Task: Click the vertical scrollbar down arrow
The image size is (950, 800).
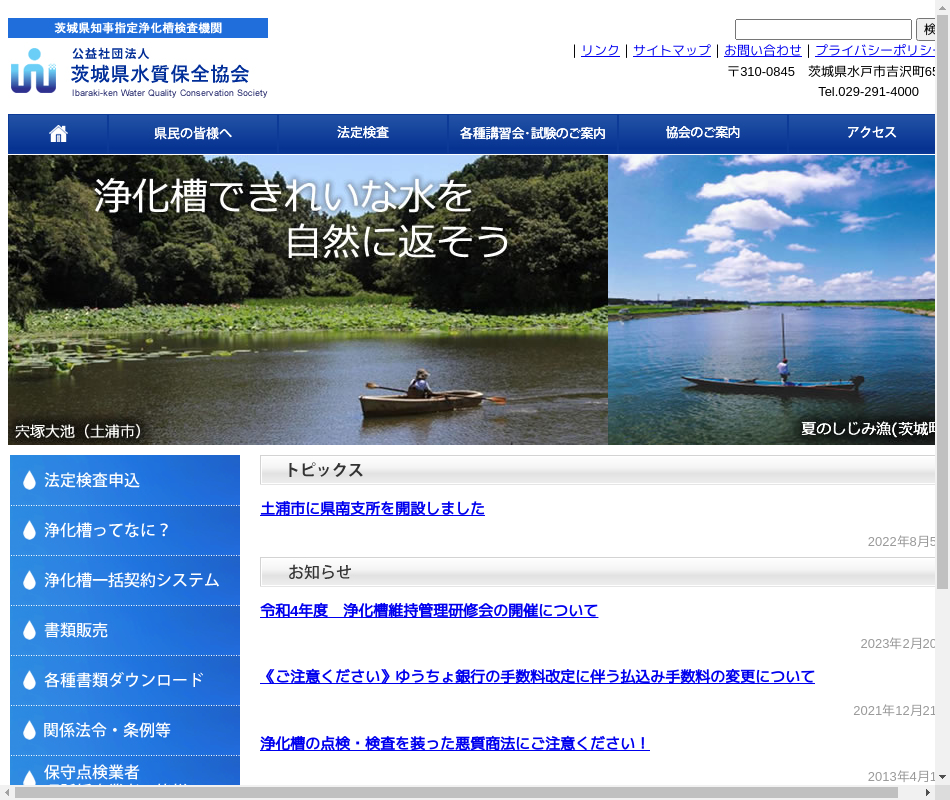Action: click(942, 777)
